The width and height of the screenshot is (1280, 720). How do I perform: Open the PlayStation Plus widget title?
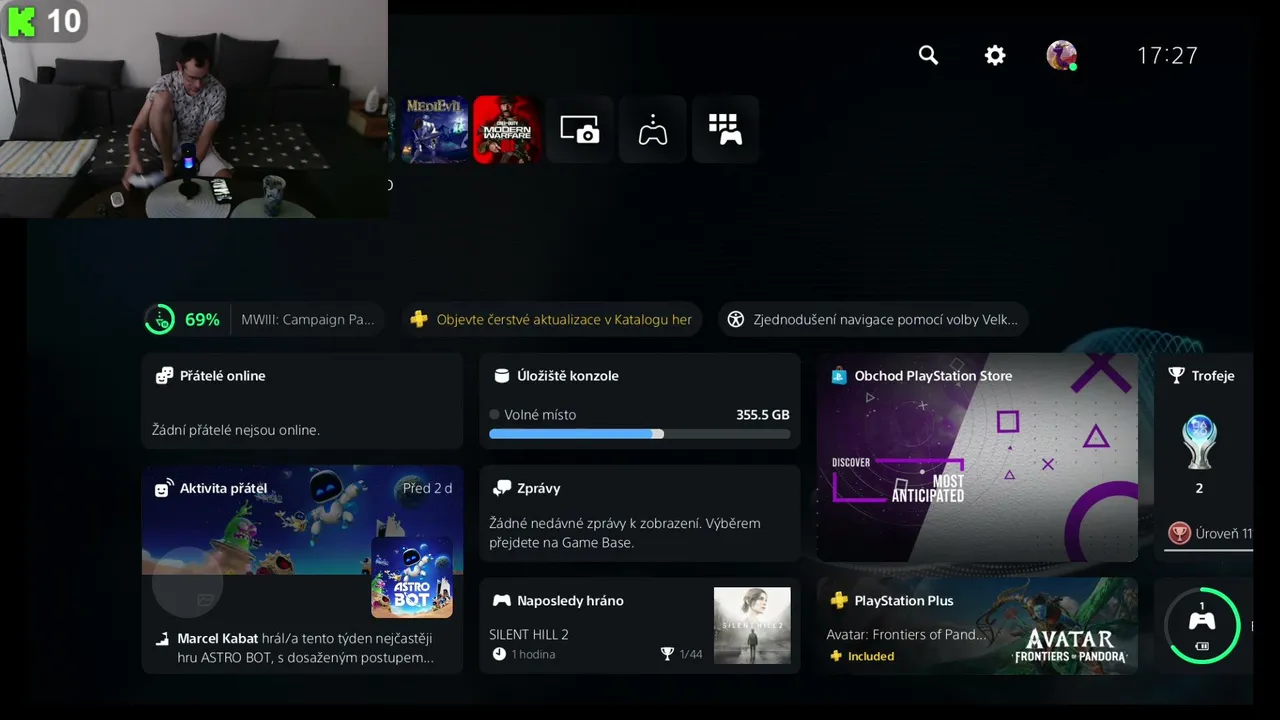(x=903, y=601)
